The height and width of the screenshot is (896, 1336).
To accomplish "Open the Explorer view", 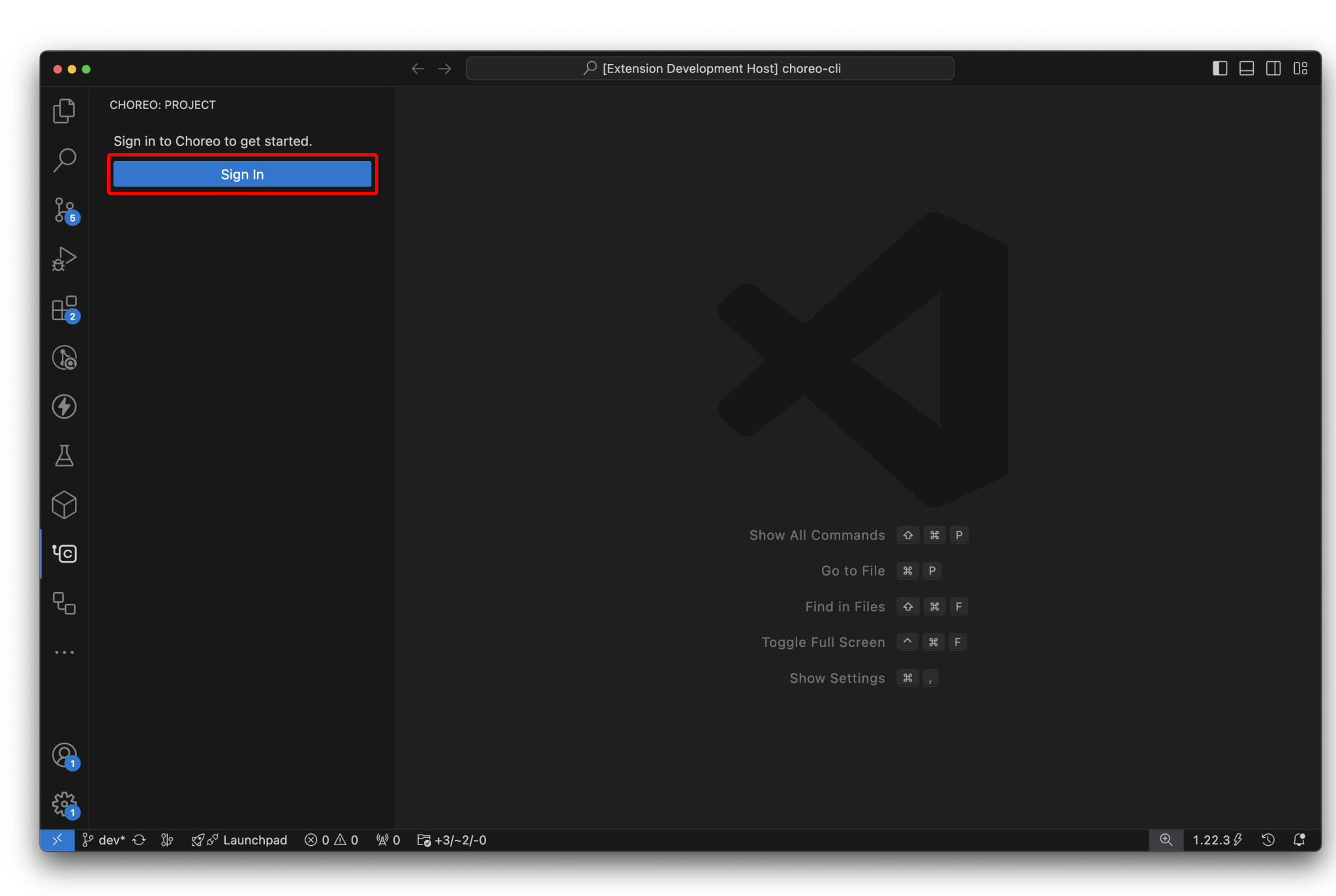I will (64, 111).
